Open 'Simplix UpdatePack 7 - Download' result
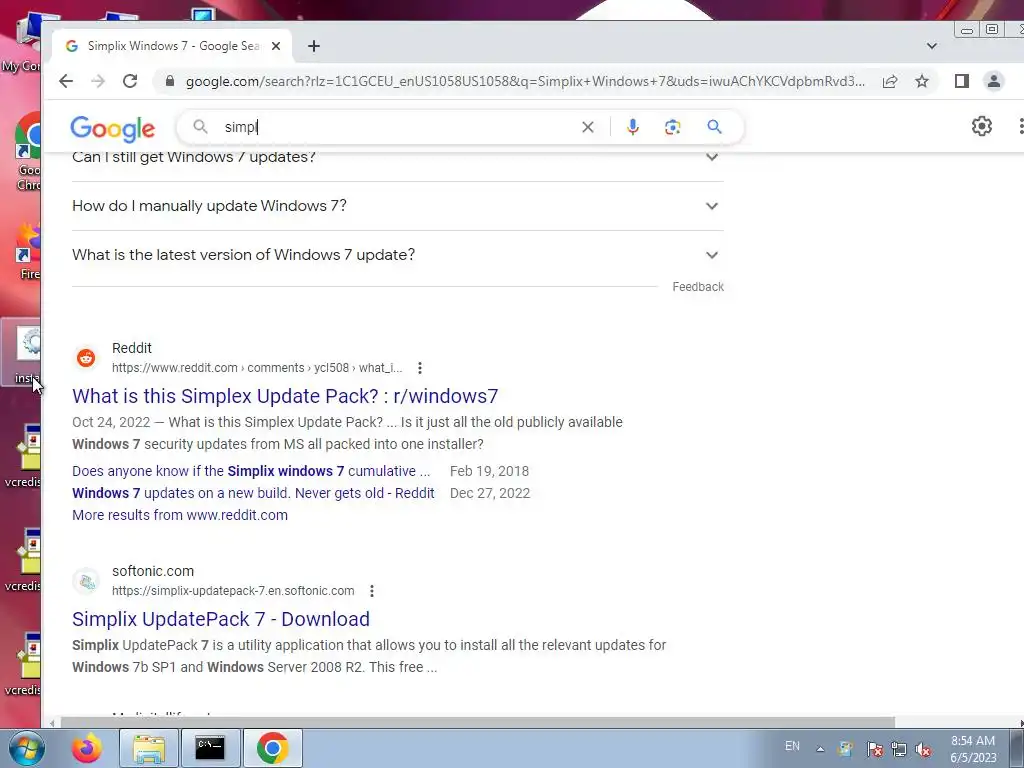1024x768 pixels. (x=221, y=619)
